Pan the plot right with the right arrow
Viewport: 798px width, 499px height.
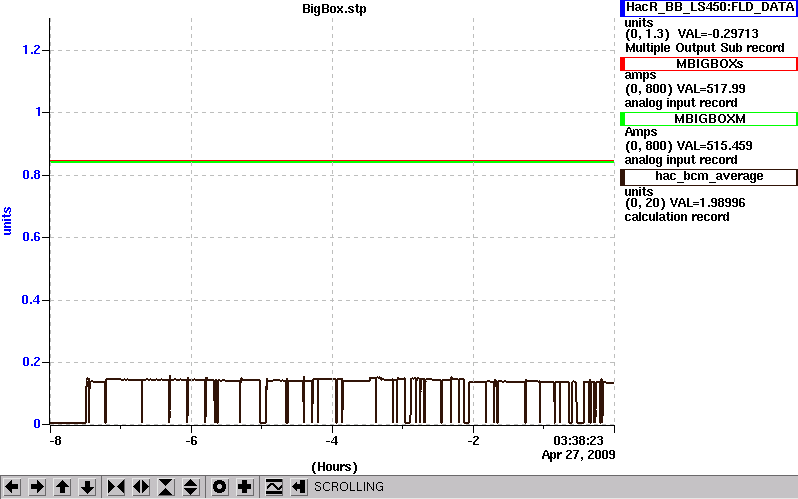(x=37, y=487)
